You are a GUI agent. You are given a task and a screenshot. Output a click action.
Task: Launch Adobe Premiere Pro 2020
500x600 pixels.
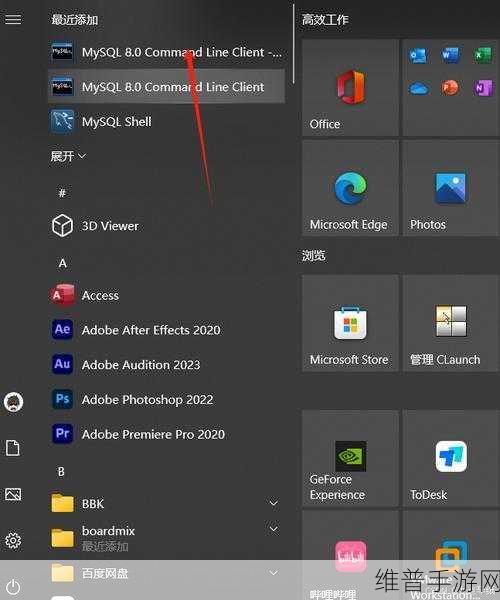pos(166,434)
